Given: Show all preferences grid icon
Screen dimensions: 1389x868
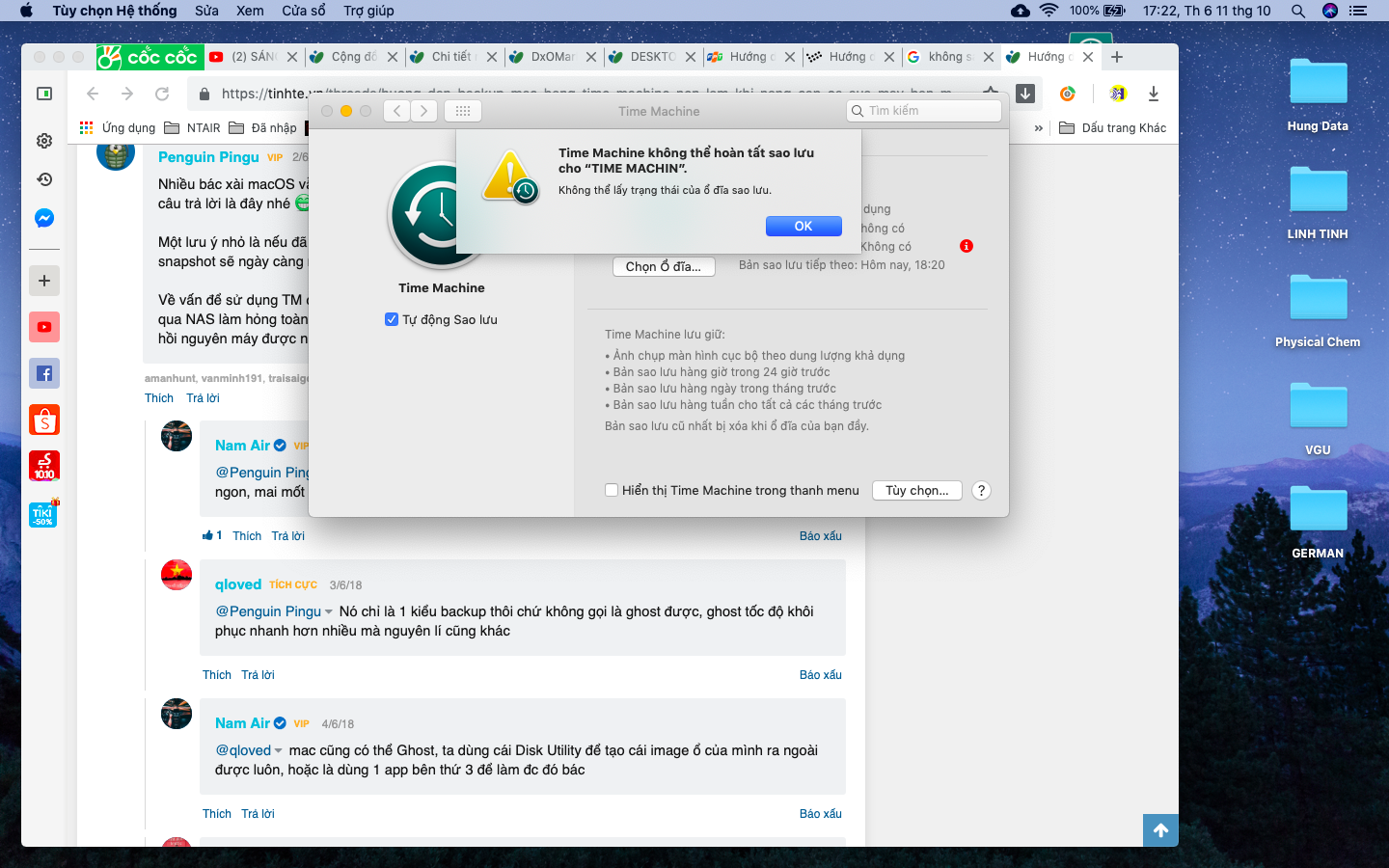Looking at the screenshot, I should (463, 111).
